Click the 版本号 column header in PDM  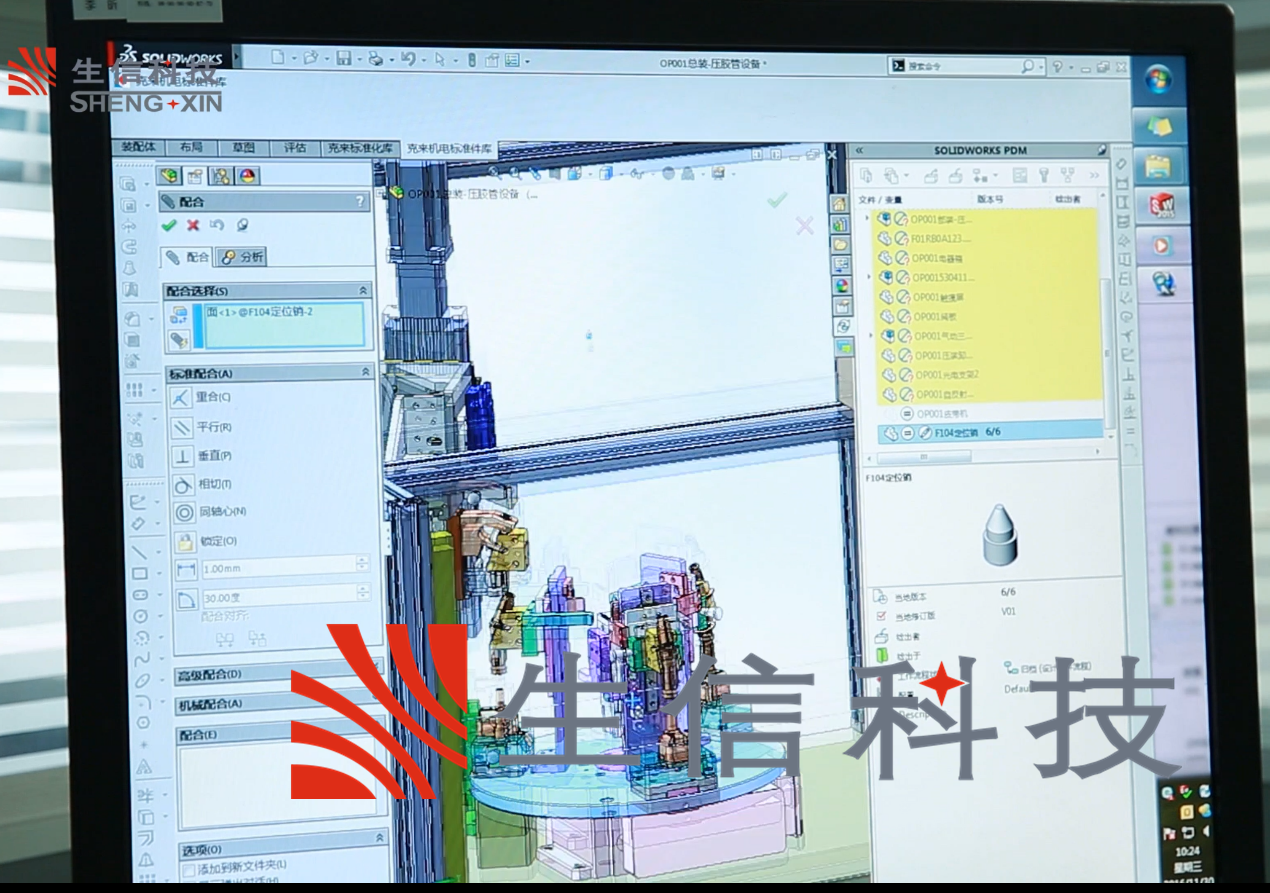point(990,199)
